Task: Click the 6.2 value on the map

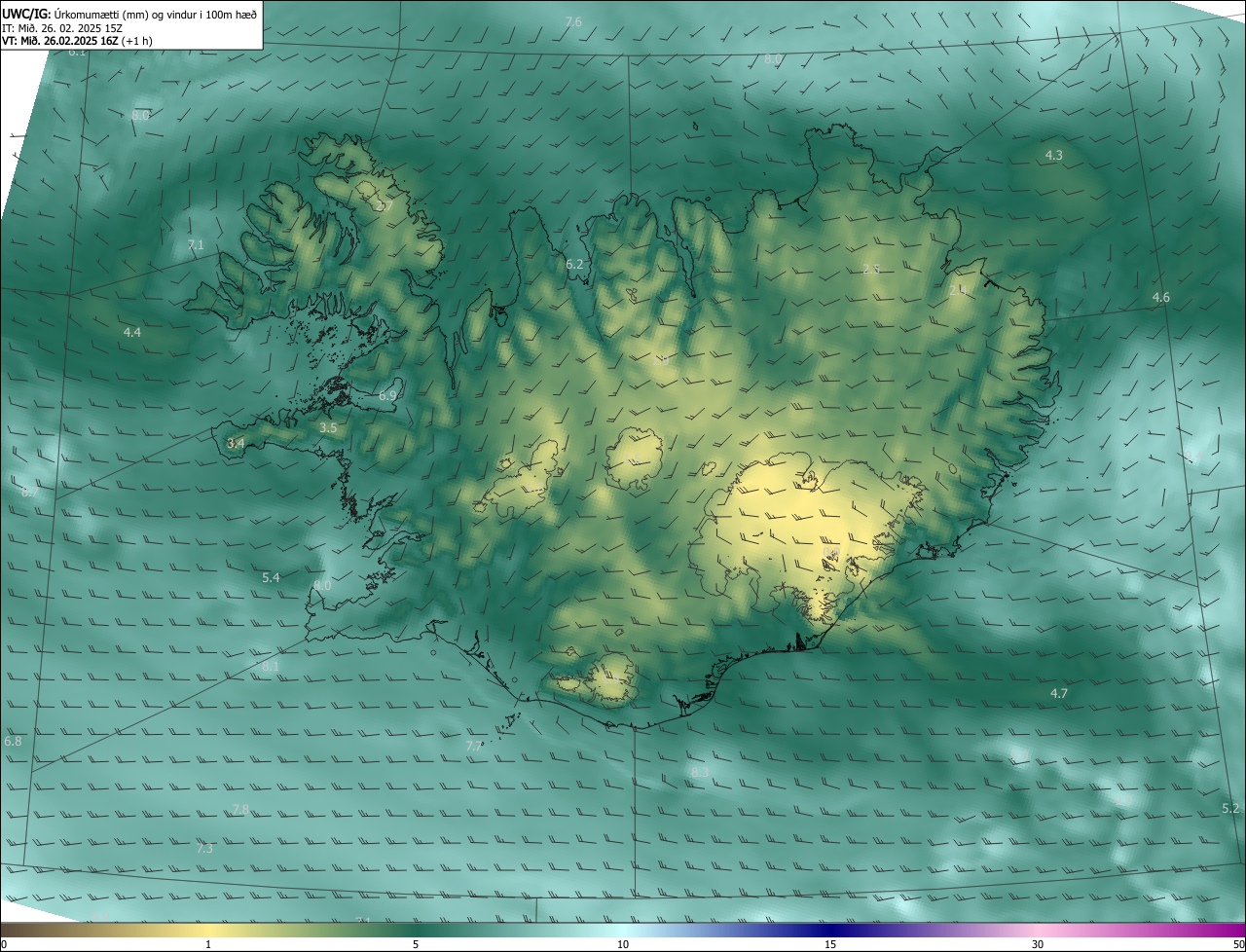Action: tap(574, 265)
